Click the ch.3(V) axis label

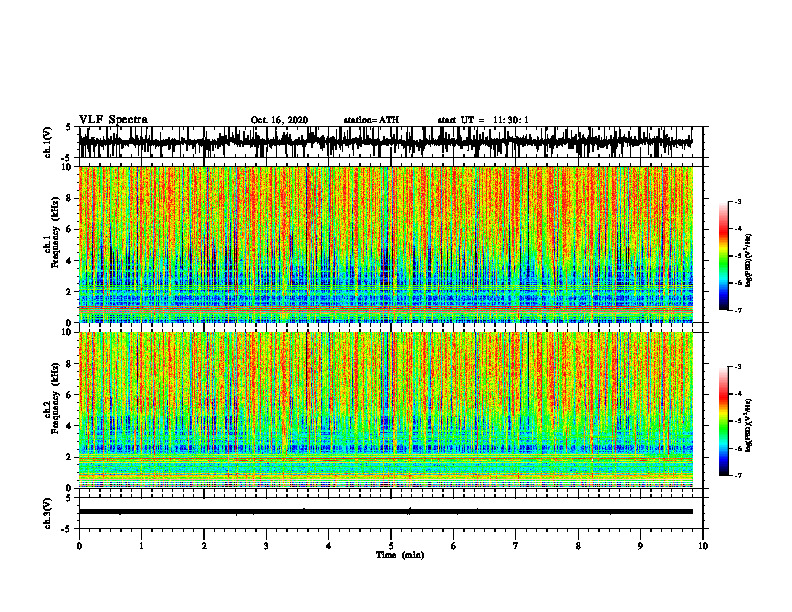tap(48, 513)
